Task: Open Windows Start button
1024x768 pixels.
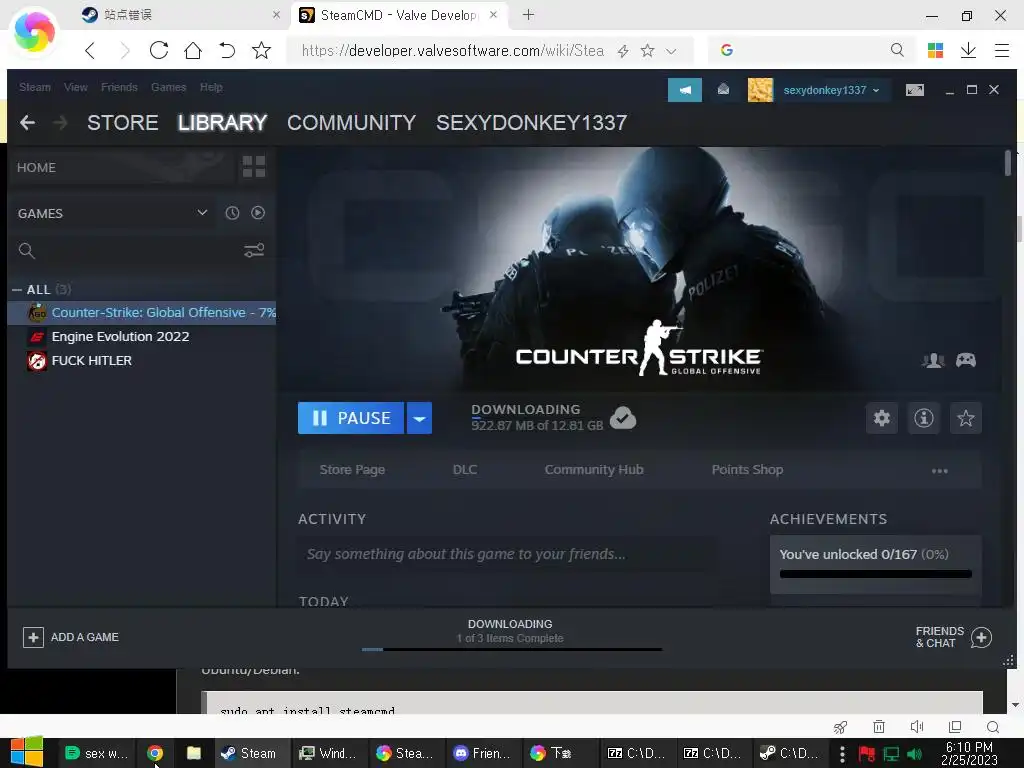Action: (26, 752)
